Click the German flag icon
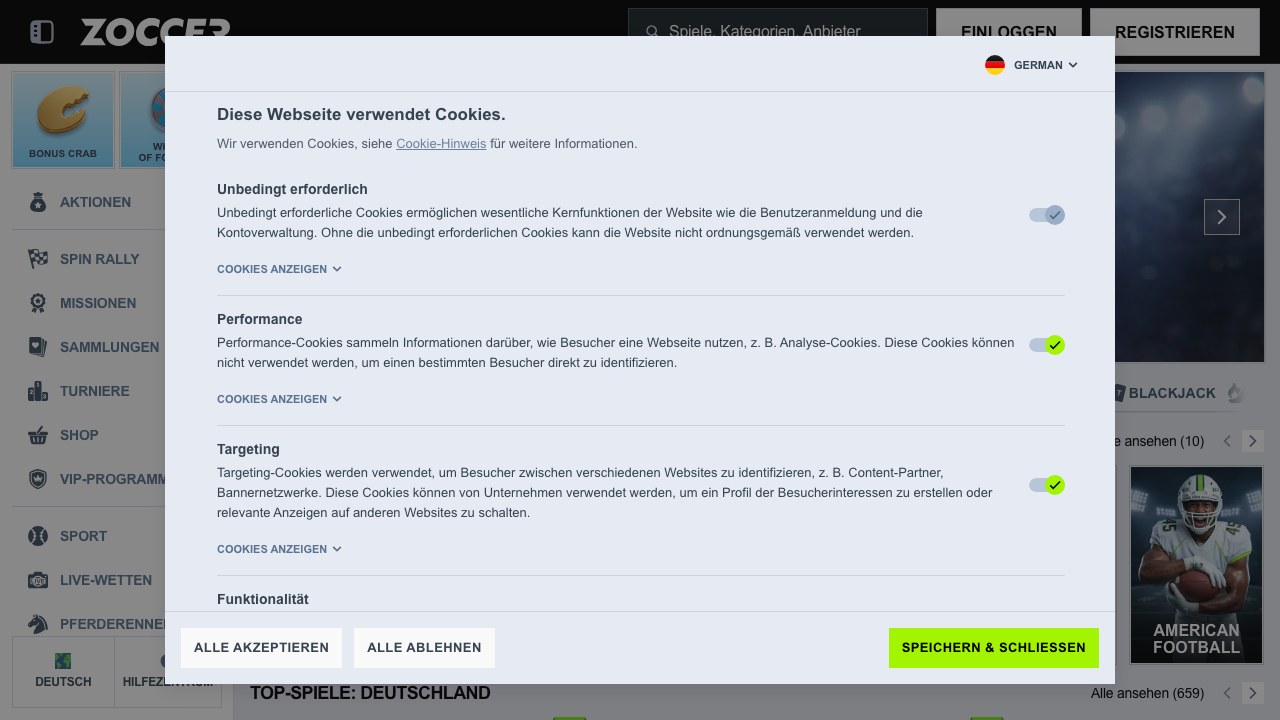 point(995,65)
